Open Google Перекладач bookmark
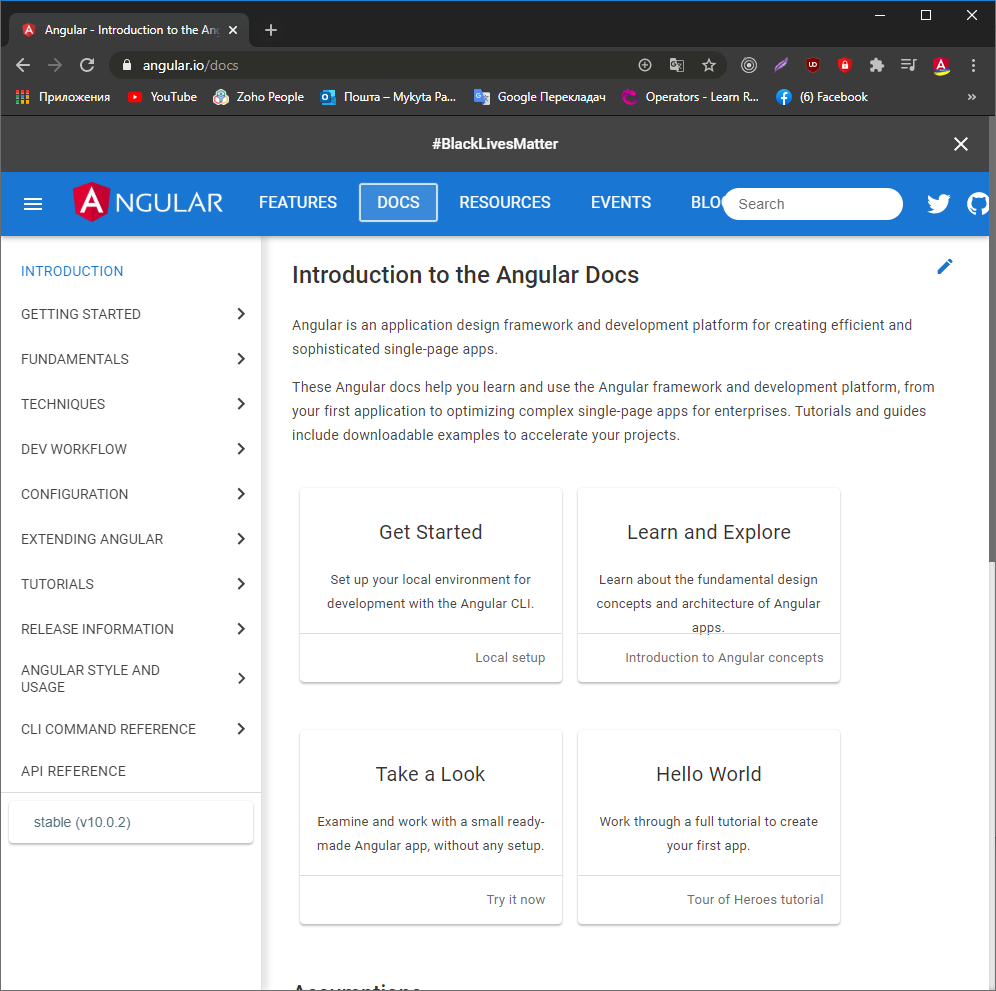 (540, 97)
